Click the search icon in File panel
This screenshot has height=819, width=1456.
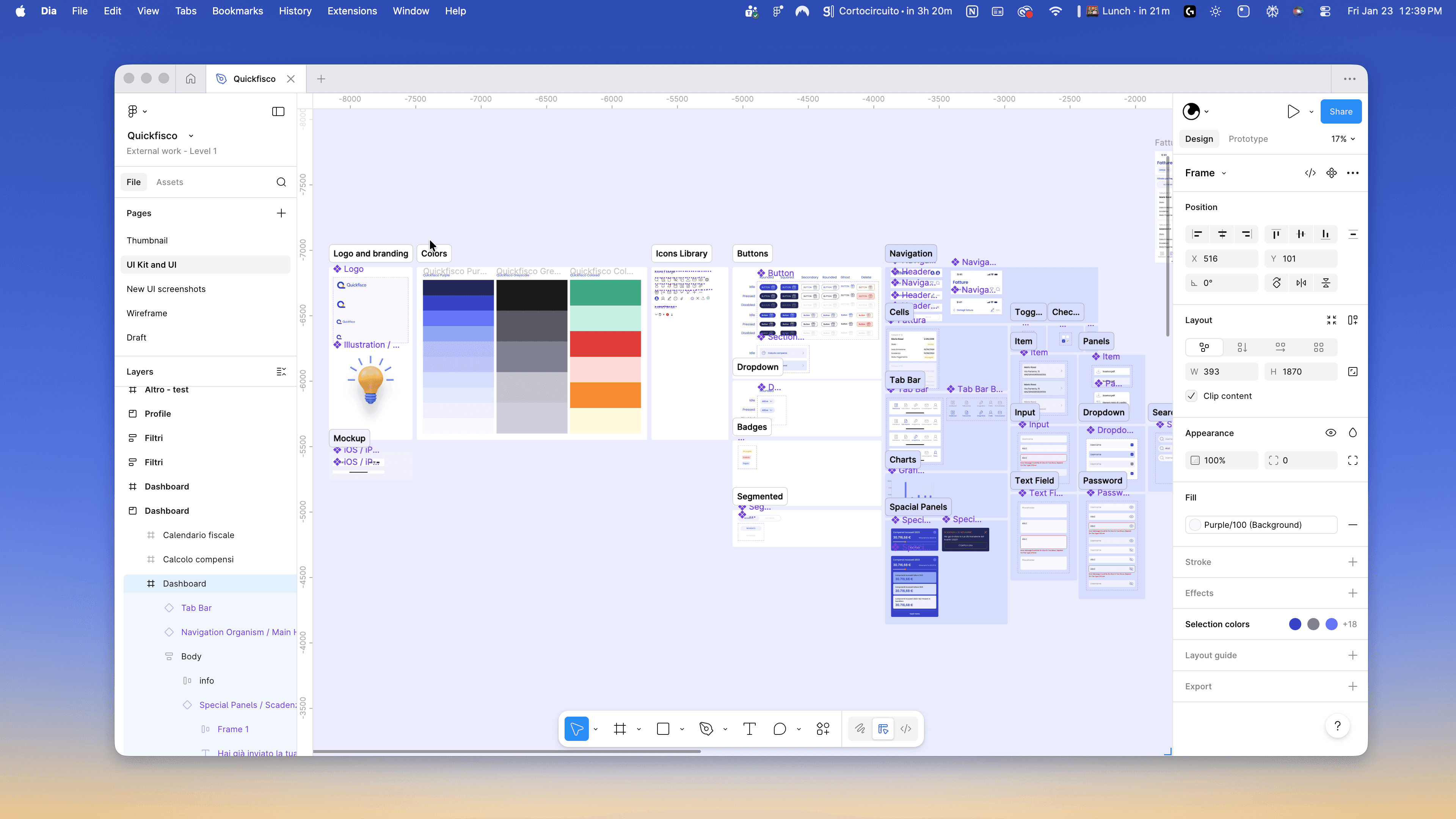[x=281, y=182]
